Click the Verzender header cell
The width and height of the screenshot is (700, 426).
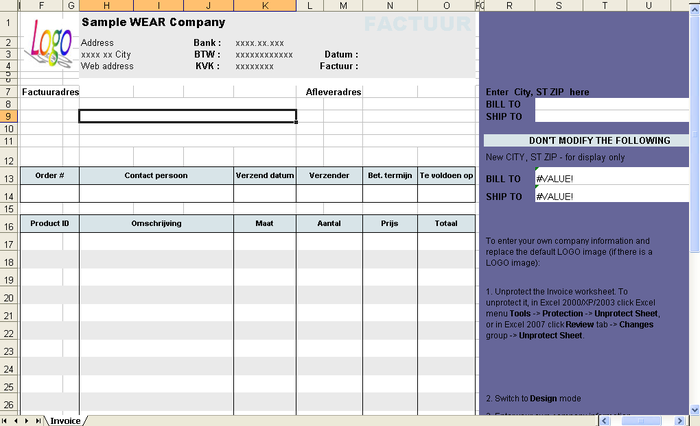click(329, 175)
